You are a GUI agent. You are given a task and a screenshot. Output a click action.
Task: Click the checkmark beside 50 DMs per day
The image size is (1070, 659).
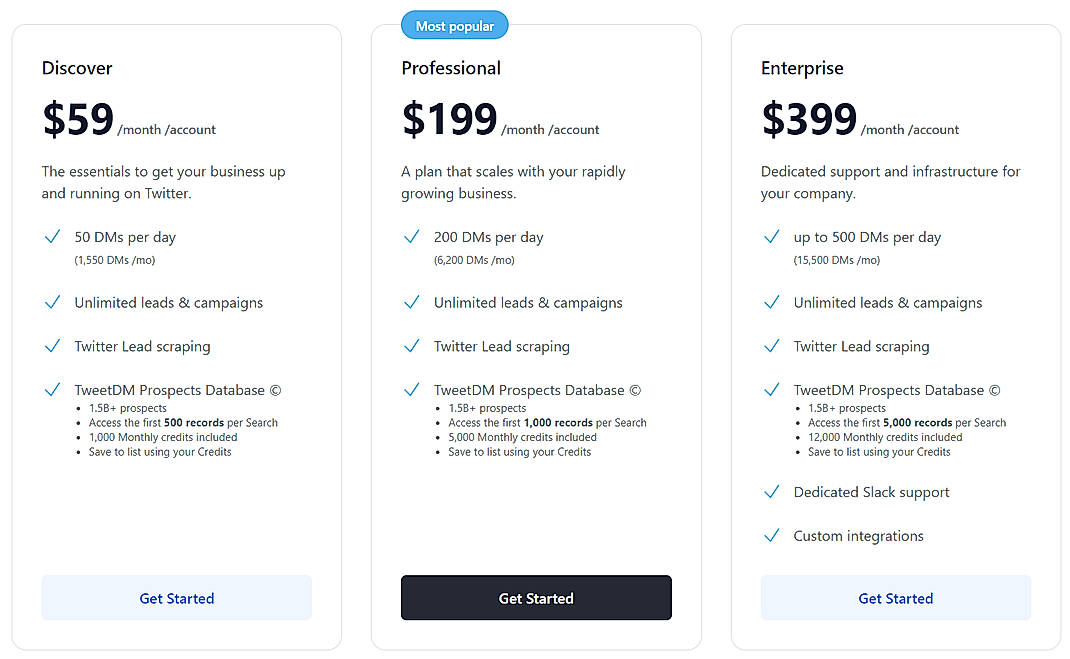coord(52,237)
